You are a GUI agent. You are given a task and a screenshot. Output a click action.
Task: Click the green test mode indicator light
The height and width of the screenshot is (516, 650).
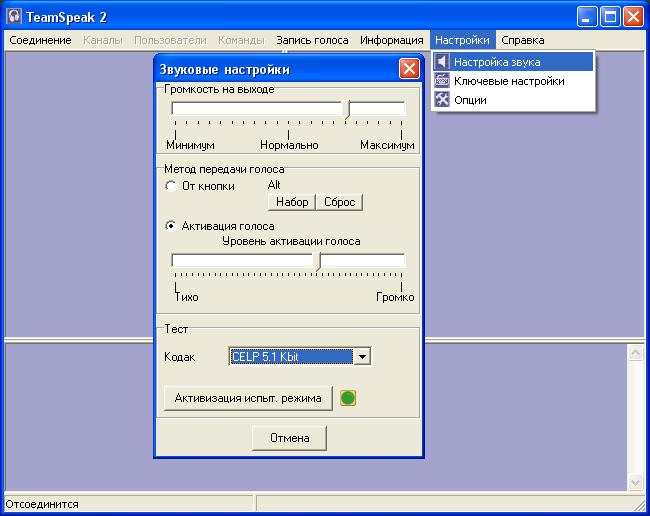(x=347, y=398)
